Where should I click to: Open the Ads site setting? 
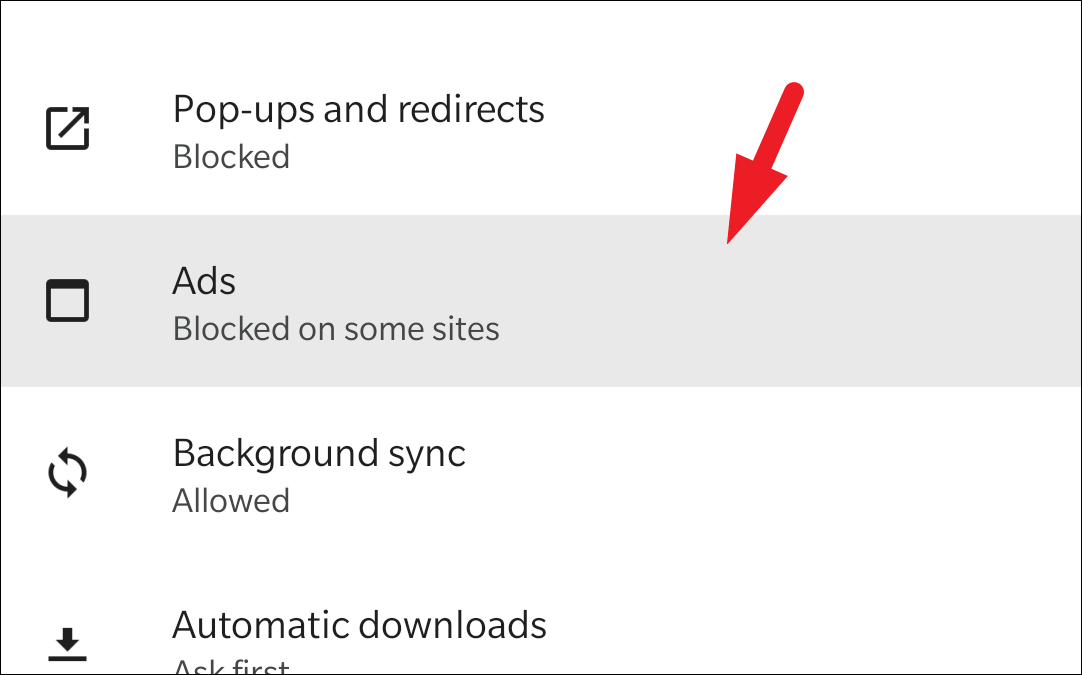tap(541, 301)
